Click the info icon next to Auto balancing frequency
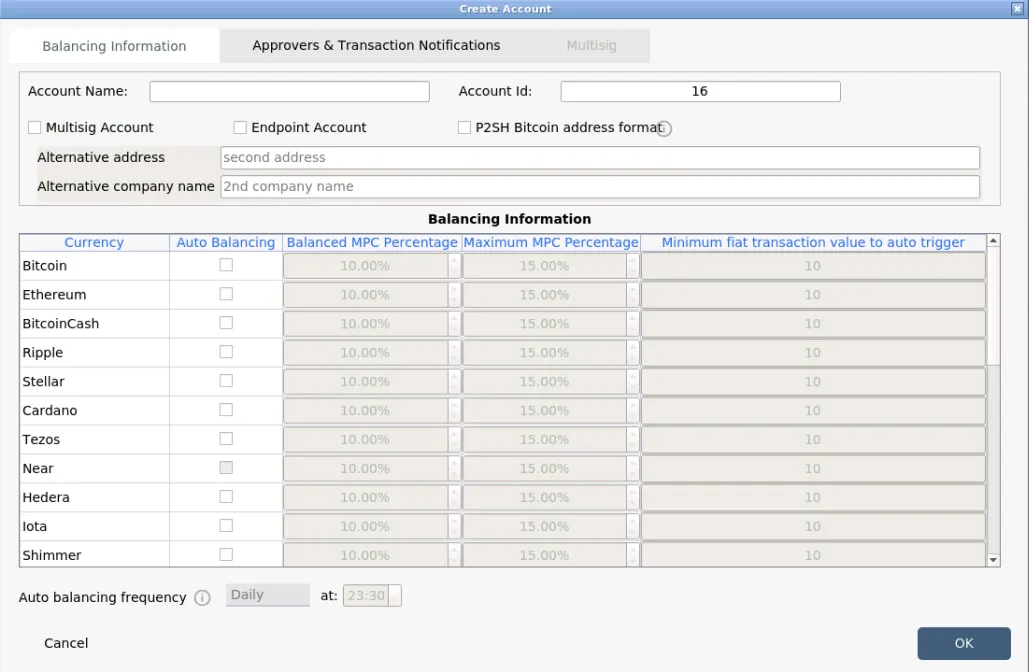This screenshot has width=1029, height=672. (x=203, y=598)
